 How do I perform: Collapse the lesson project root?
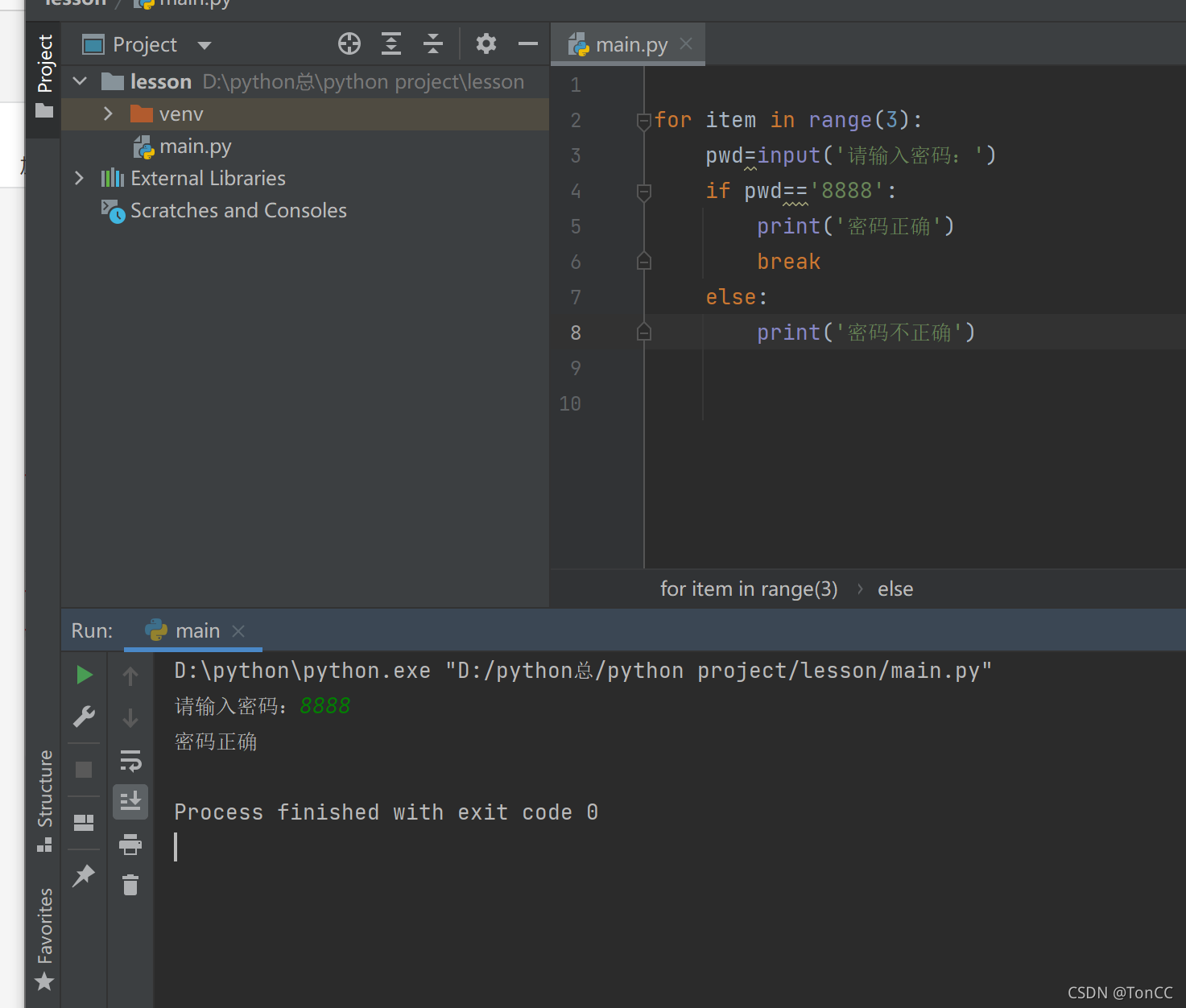pyautogui.click(x=80, y=81)
